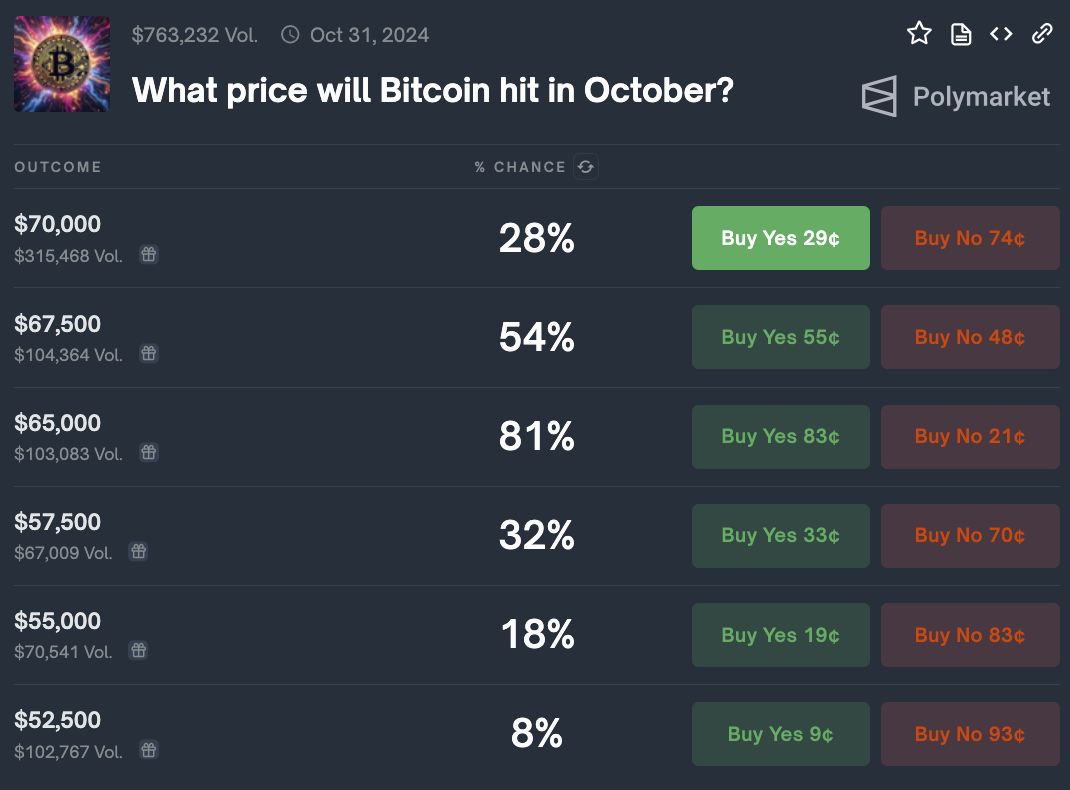Copy market link via chain icon
The height and width of the screenshot is (790, 1070).
pos(1042,33)
